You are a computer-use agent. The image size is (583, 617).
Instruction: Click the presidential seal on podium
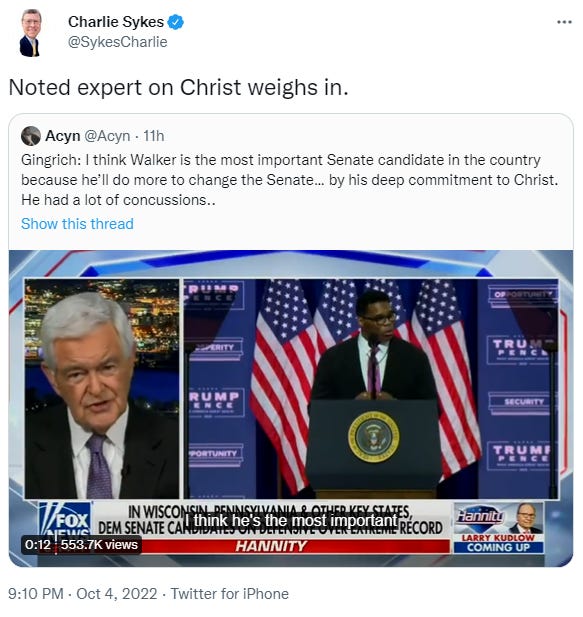pos(373,437)
